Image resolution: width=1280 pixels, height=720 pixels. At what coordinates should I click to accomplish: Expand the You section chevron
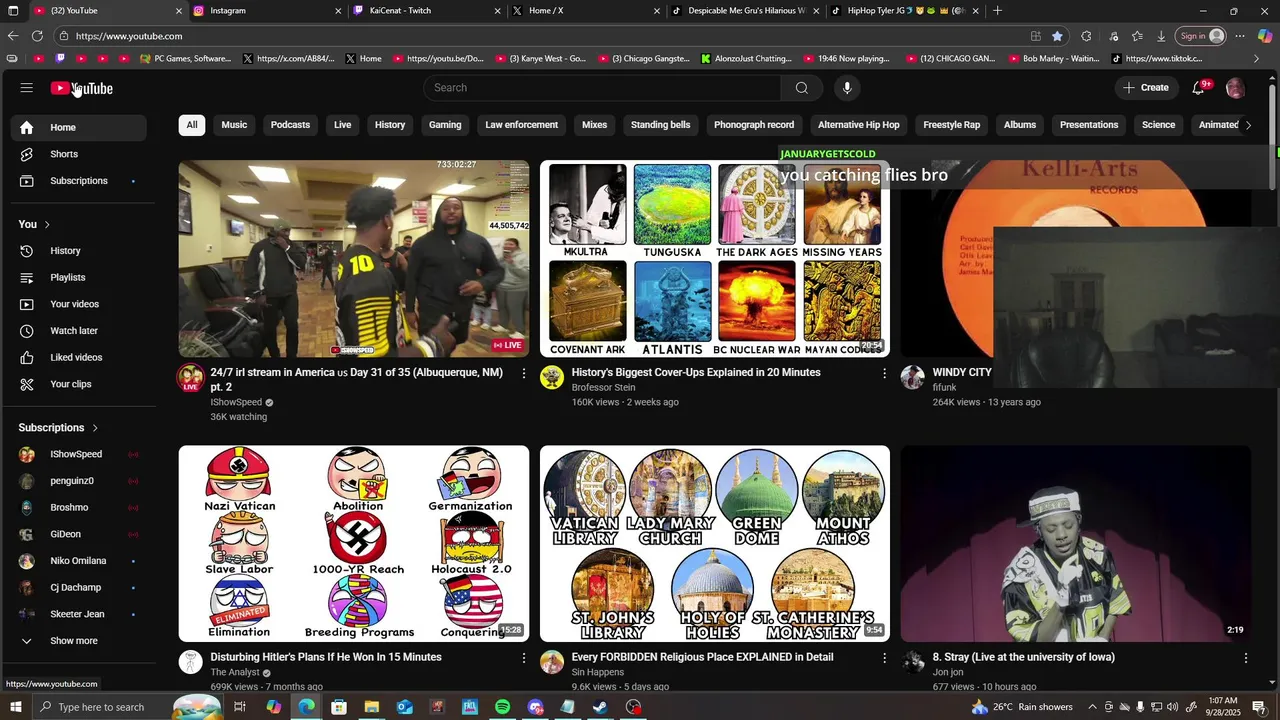[47, 225]
